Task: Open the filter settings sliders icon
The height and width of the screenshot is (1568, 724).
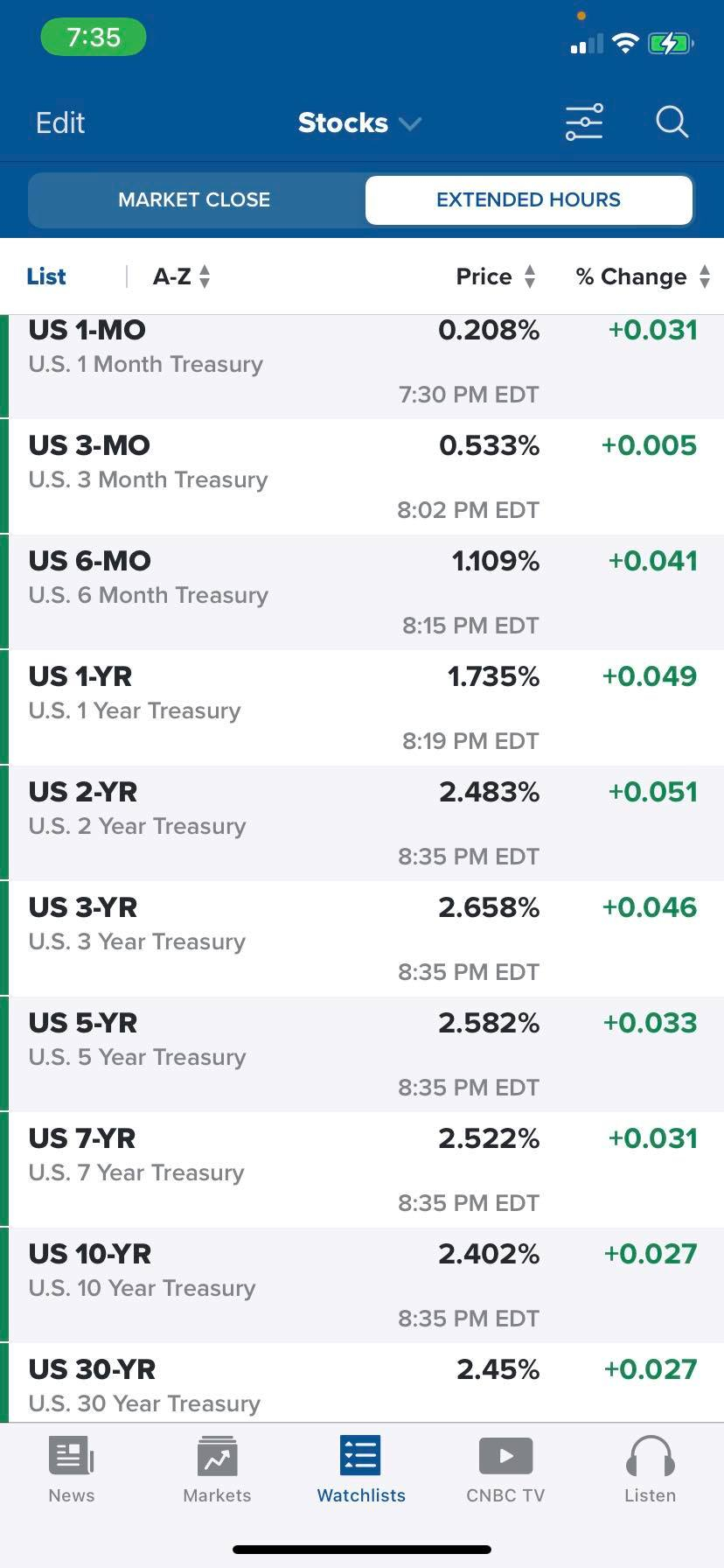Action: 584,122
